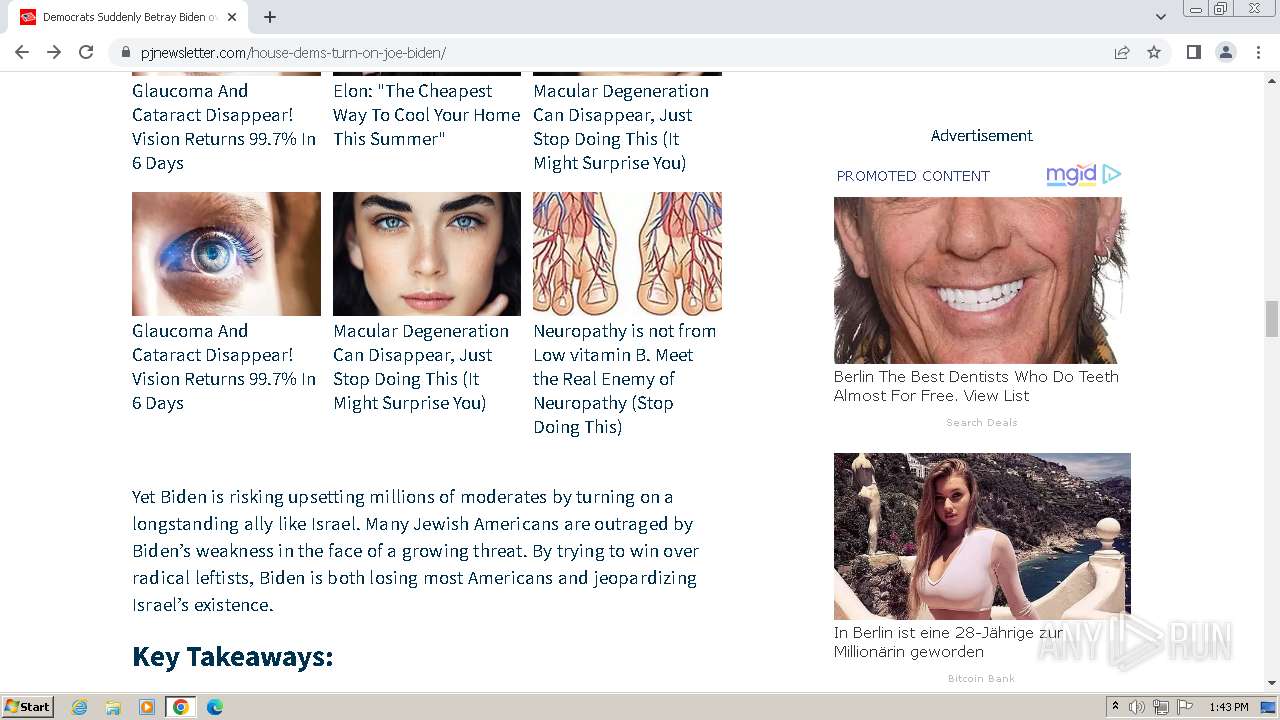Open the network connection tray icon

click(1161, 707)
